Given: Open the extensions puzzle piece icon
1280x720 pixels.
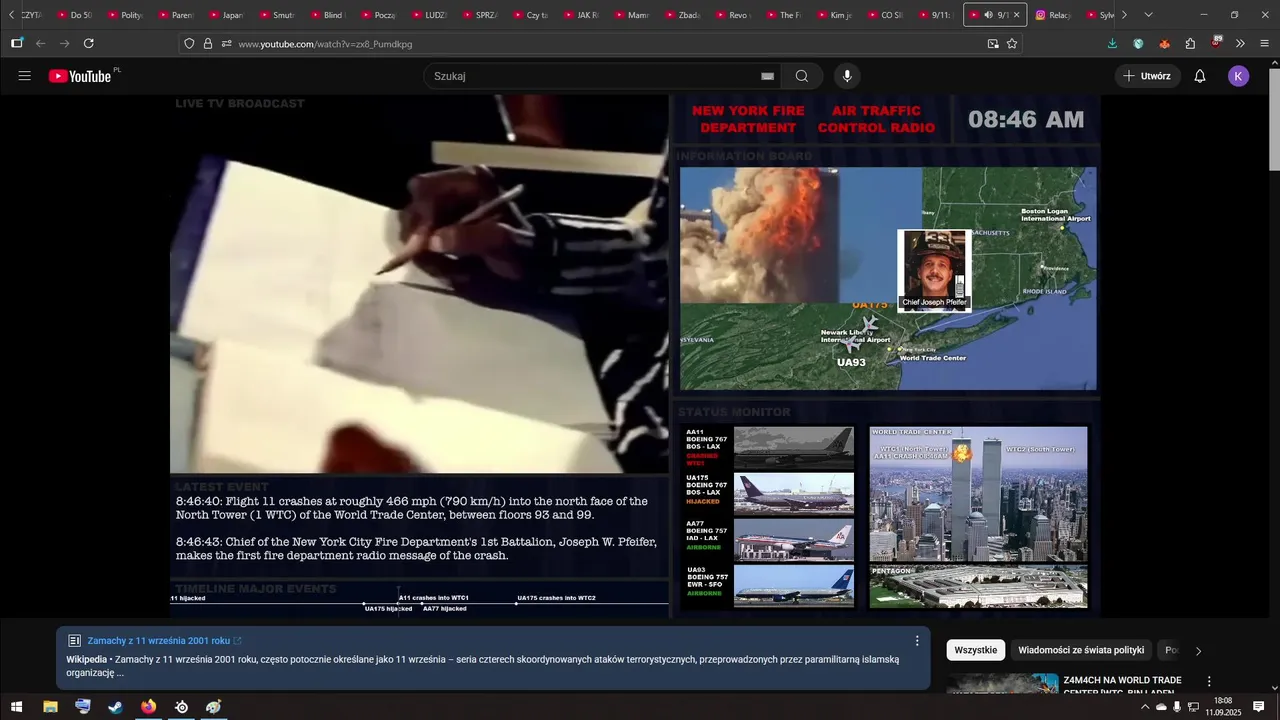Looking at the screenshot, I should (1190, 44).
